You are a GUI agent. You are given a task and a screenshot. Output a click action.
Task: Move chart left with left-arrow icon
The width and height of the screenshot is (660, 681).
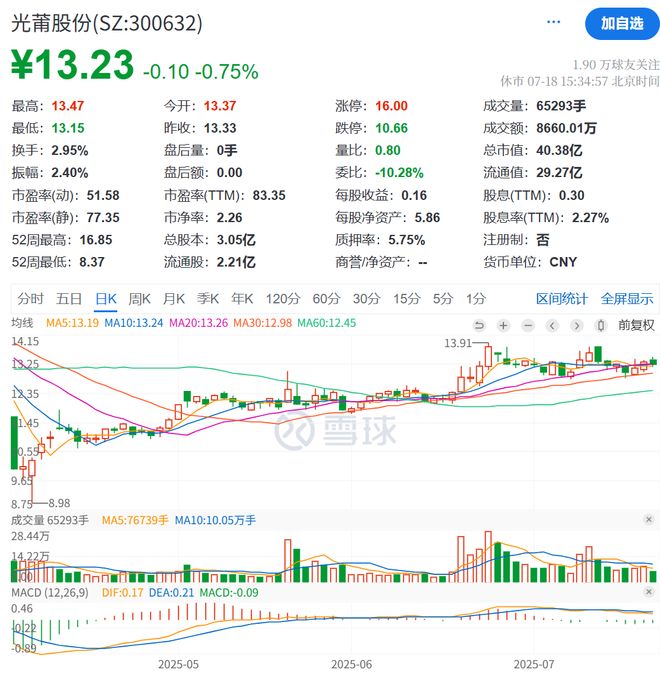click(x=552, y=325)
